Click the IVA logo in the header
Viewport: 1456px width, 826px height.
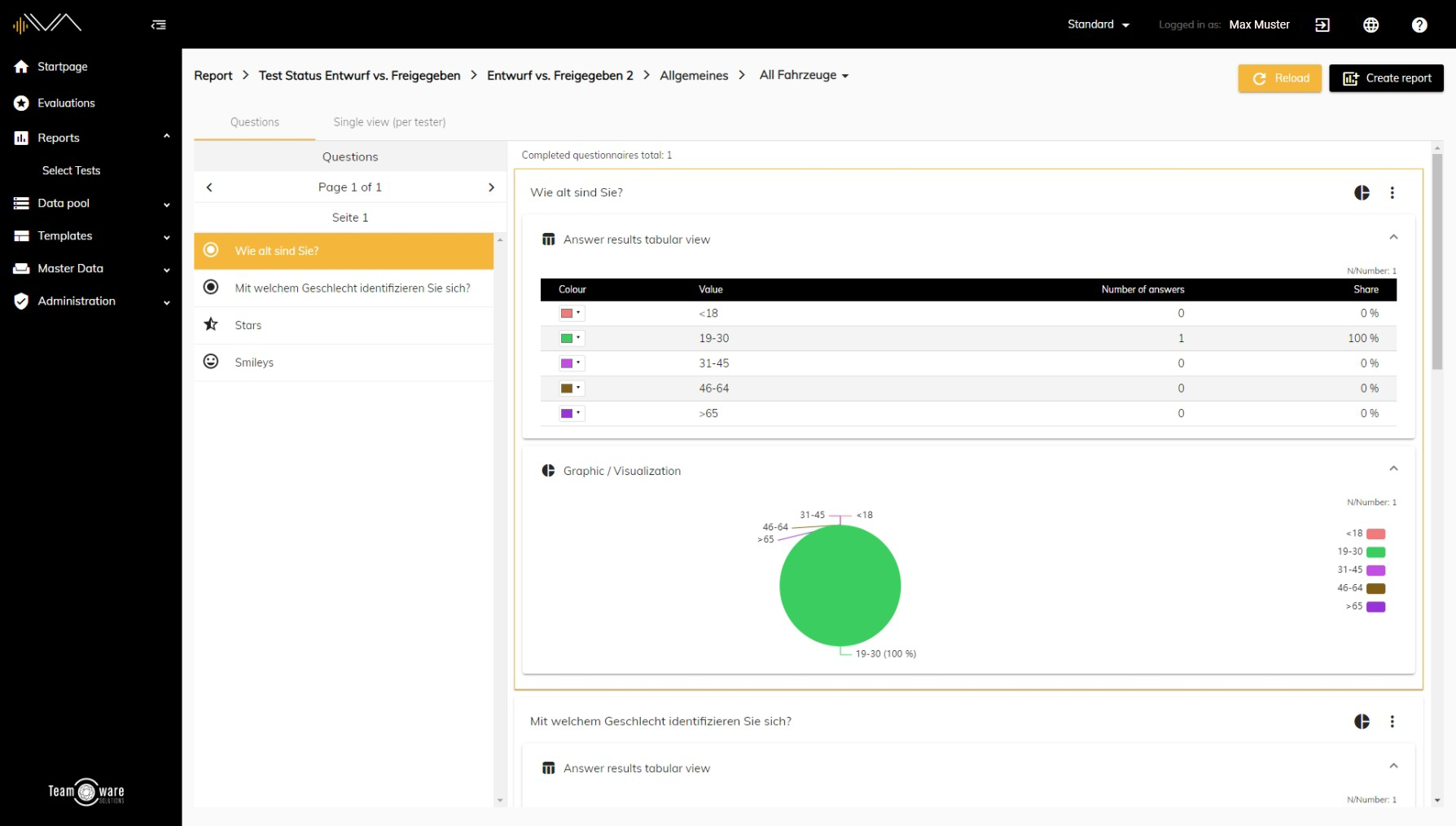[46, 24]
